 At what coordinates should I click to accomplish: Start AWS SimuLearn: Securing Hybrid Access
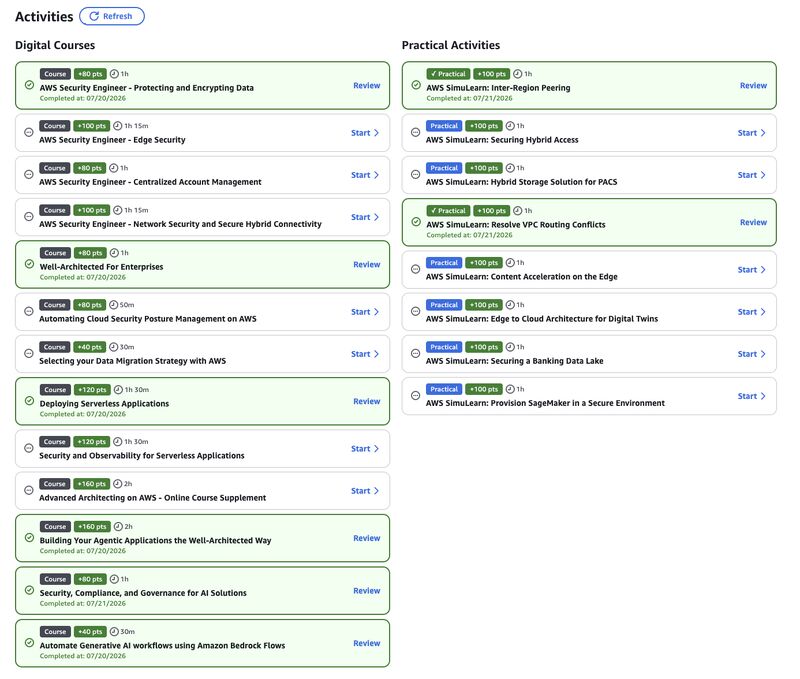752,133
